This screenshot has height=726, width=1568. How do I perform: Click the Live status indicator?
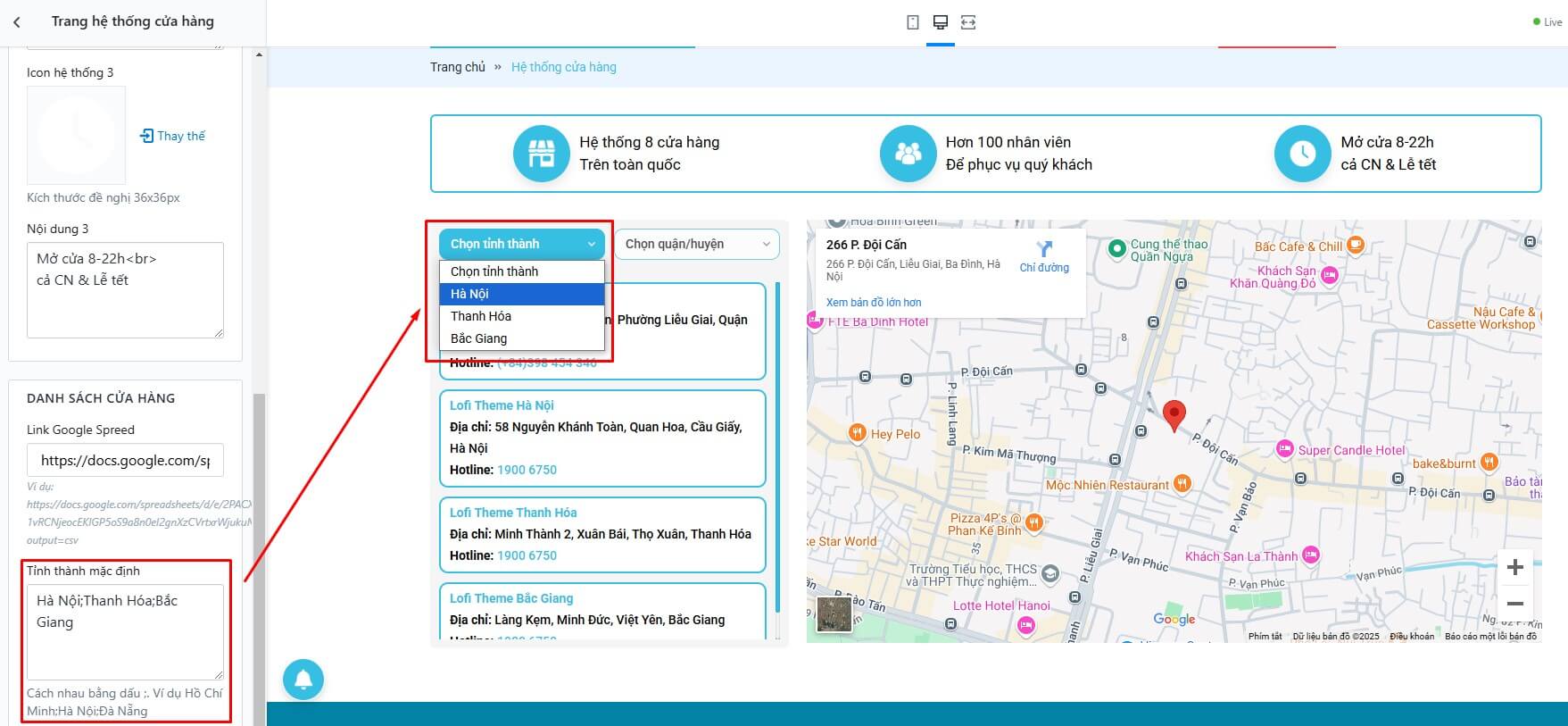point(1547,22)
